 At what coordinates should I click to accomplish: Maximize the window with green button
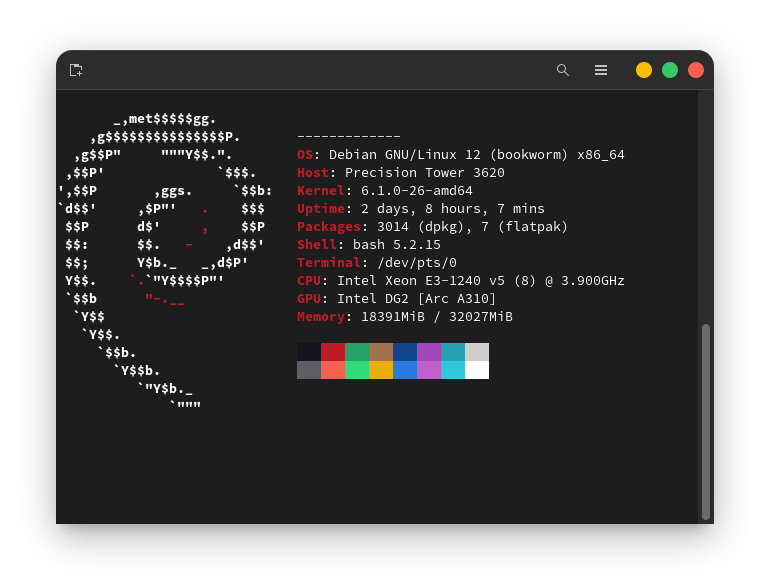pyautogui.click(x=670, y=70)
